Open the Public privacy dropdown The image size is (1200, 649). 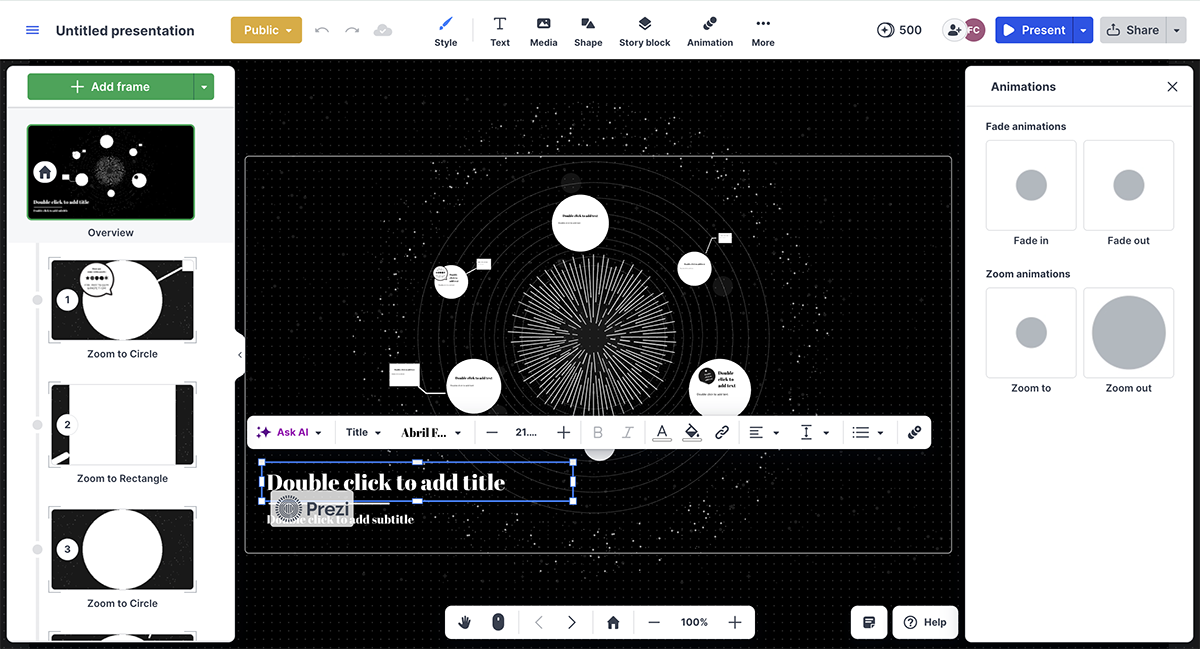[266, 30]
